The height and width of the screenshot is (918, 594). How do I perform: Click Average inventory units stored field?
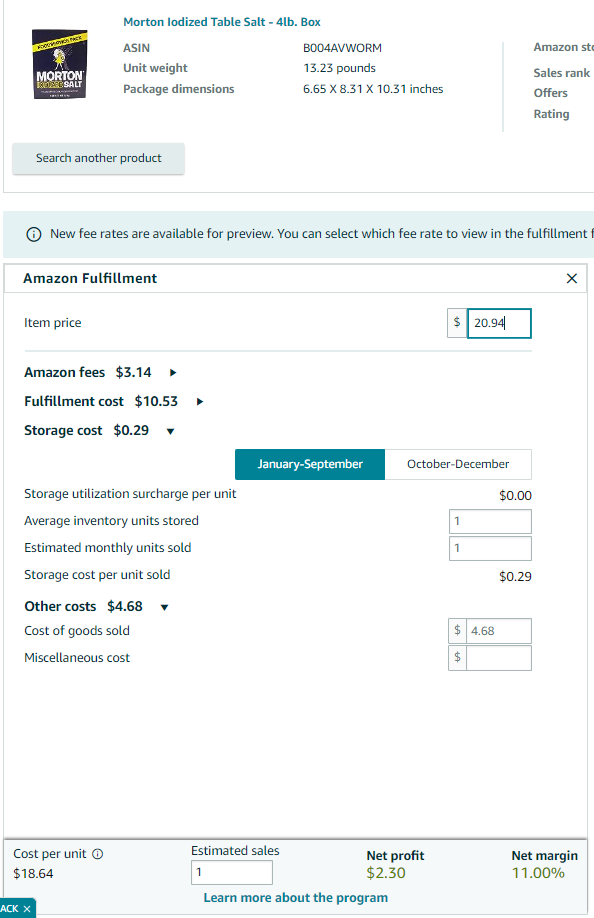(x=490, y=521)
